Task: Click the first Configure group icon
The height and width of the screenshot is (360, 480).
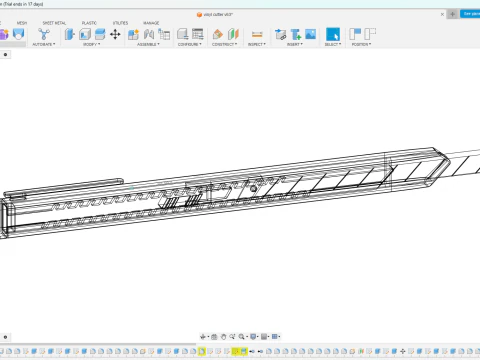Action: (x=183, y=34)
